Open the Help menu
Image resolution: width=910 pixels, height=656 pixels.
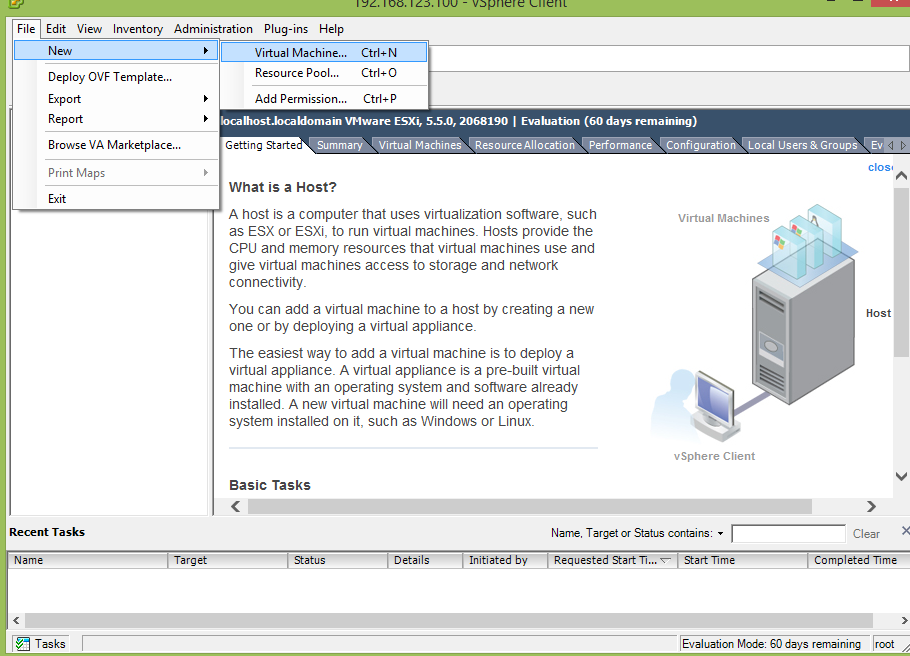(331, 29)
